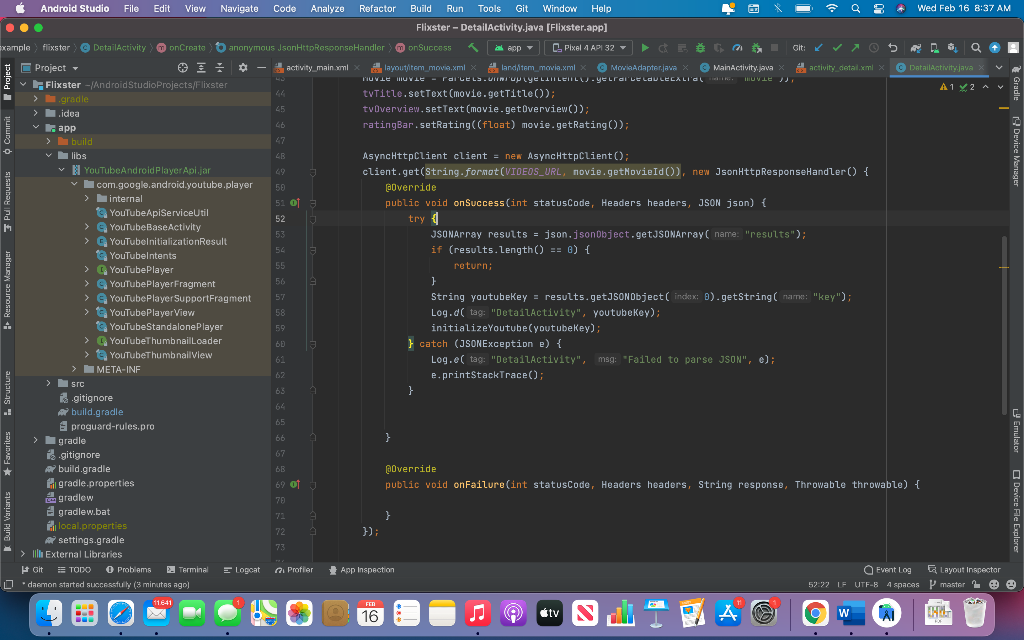
Task: Click the Wi-Fi icon in menu bar
Action: [x=831, y=8]
